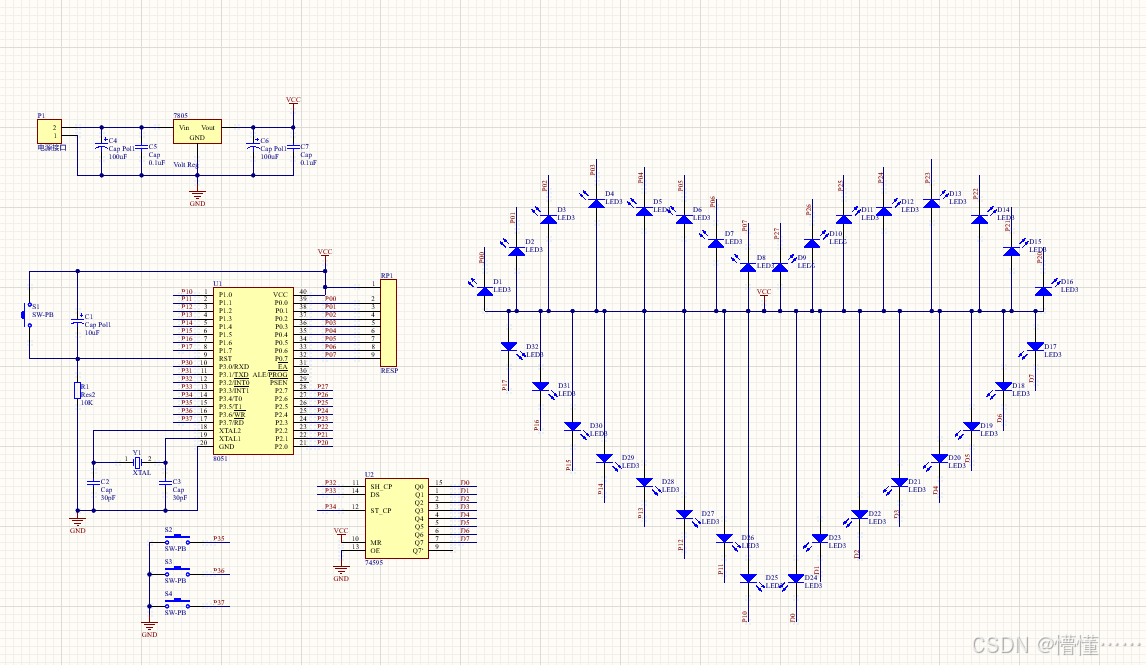Click the P20 net label on 8051 pin 21

[x=323, y=443]
